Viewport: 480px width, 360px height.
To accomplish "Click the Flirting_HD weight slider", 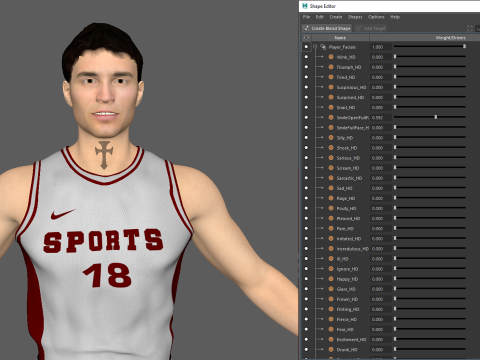I will [x=430, y=309].
